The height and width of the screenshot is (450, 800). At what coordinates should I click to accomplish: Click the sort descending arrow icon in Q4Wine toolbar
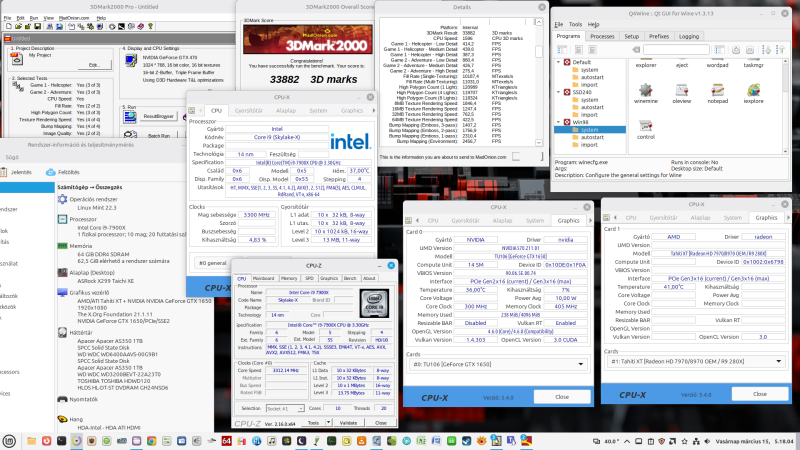(766, 49)
